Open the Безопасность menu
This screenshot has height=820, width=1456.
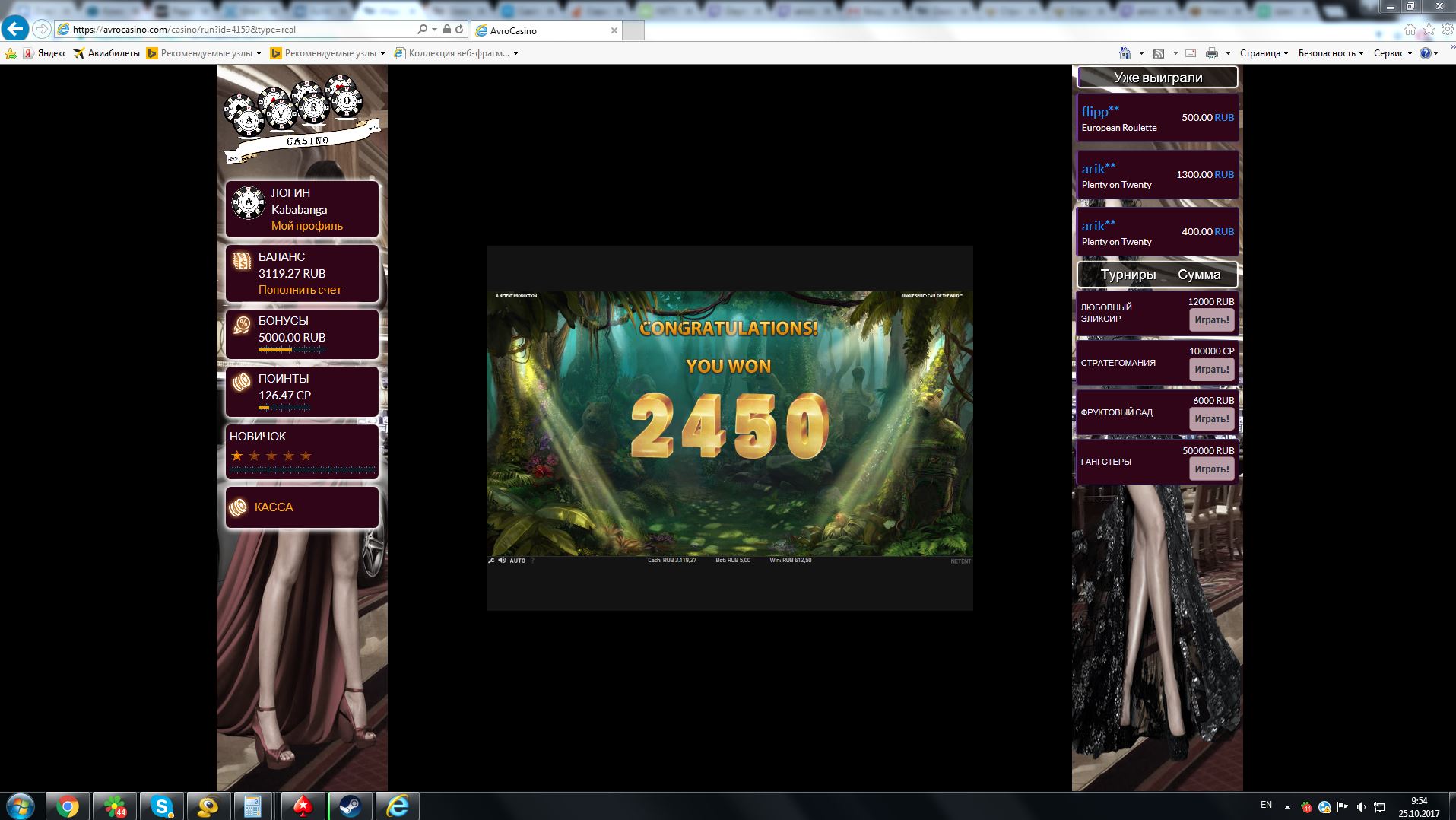(x=1331, y=53)
